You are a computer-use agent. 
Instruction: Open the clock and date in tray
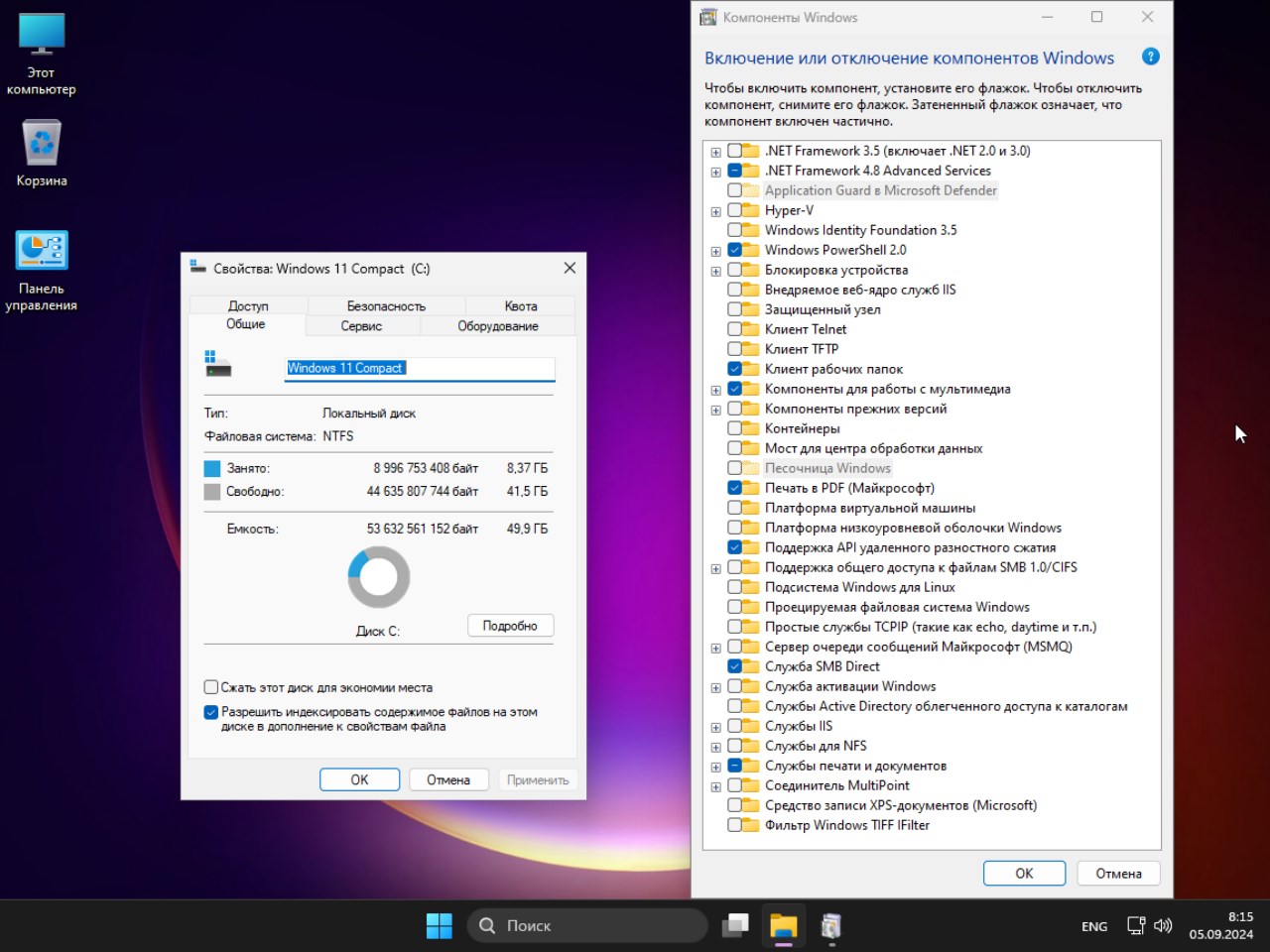1221,925
